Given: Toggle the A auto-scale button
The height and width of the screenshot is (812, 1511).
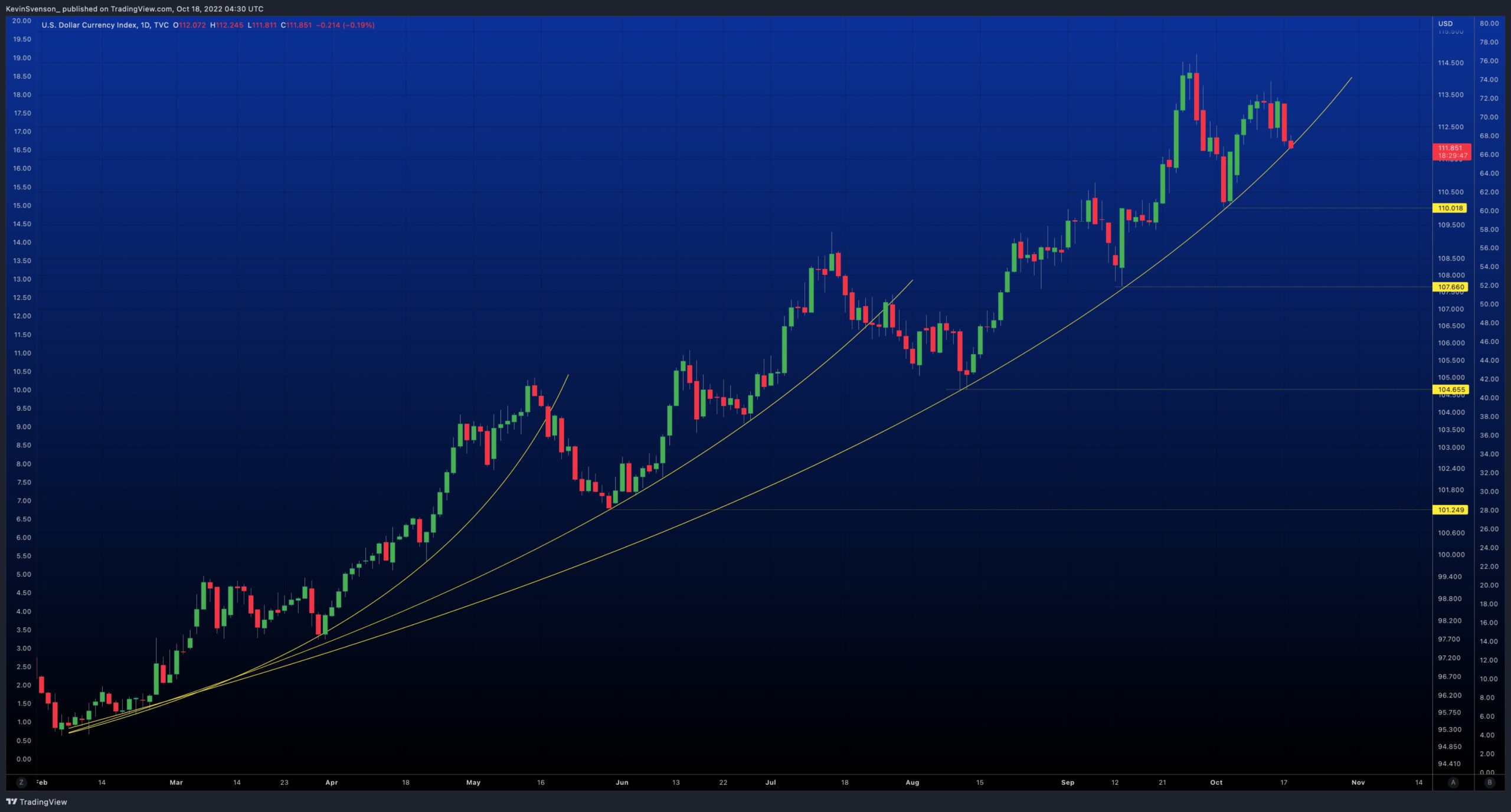Looking at the screenshot, I should 1453,782.
